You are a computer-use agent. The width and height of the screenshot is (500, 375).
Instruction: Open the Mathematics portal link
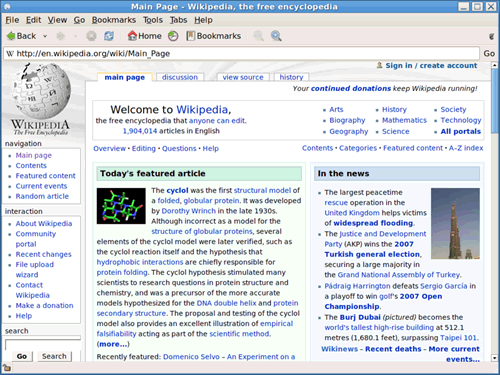pyautogui.click(x=404, y=120)
